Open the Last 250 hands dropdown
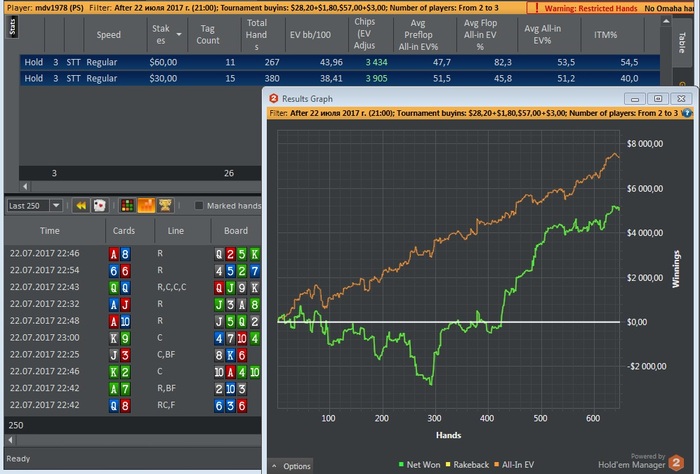This screenshot has height=474, width=700. coord(56,205)
